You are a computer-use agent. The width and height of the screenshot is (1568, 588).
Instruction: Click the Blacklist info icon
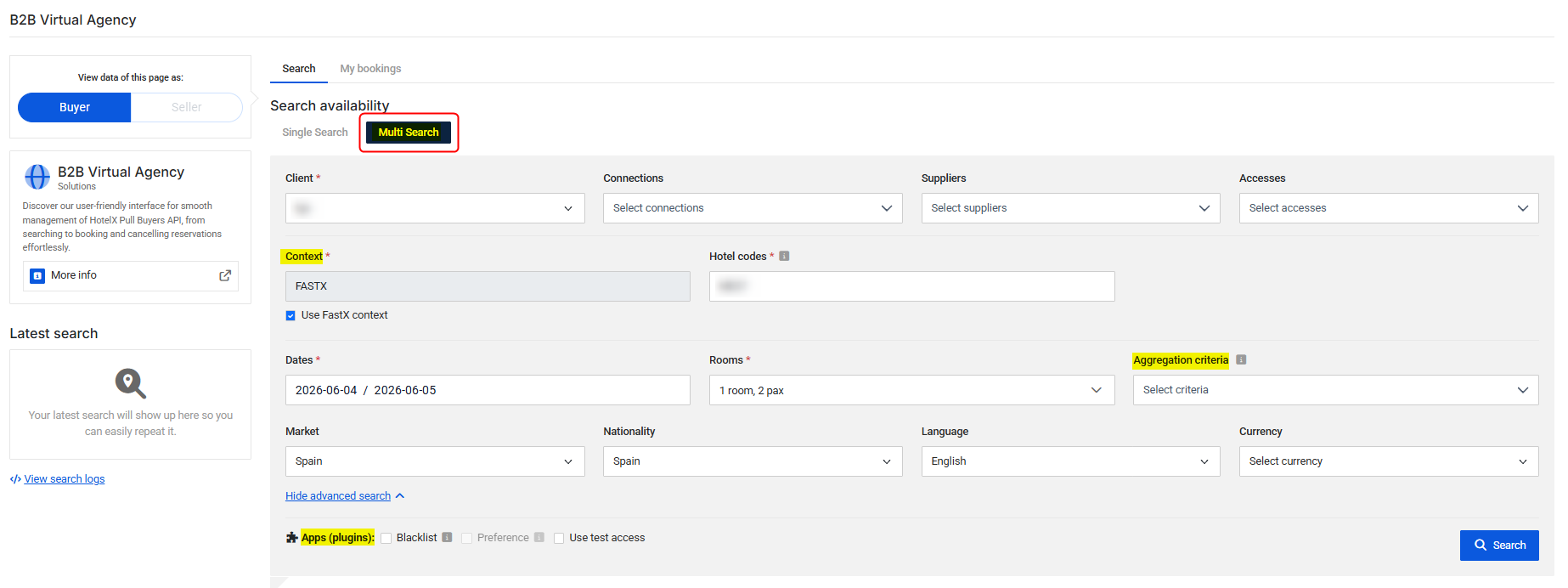(x=447, y=537)
